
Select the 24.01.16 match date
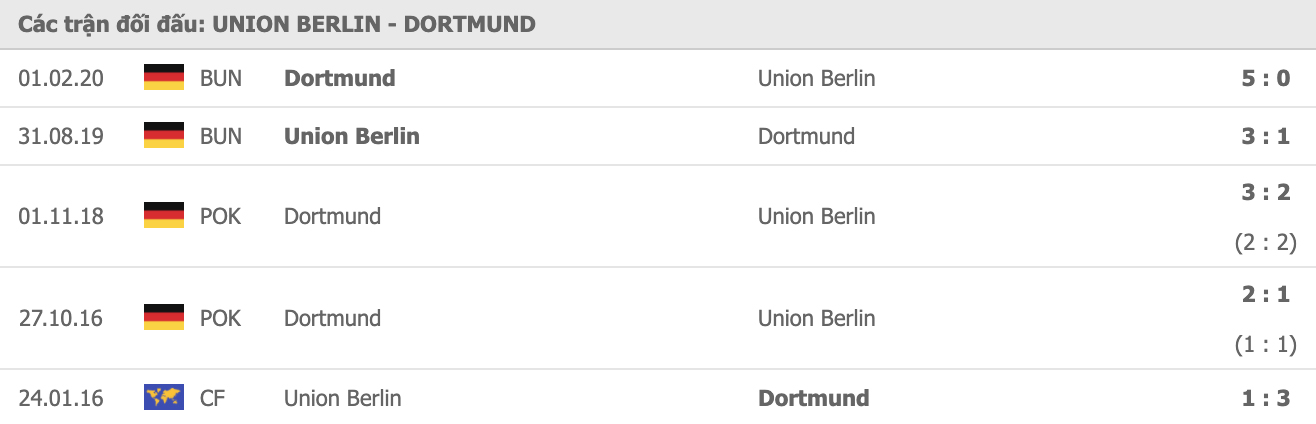pos(61,398)
